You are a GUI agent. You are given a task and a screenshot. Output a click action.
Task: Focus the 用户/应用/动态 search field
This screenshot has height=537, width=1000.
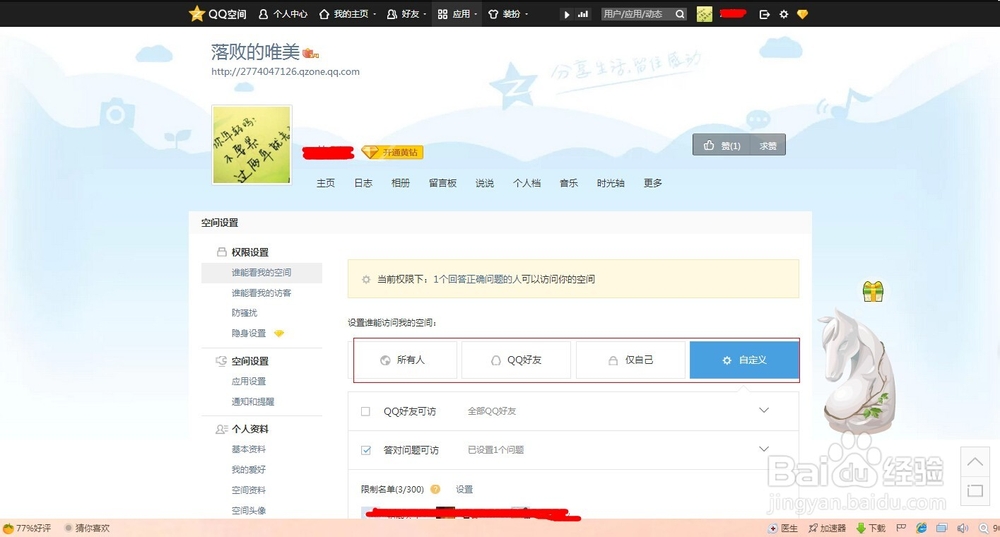point(636,14)
